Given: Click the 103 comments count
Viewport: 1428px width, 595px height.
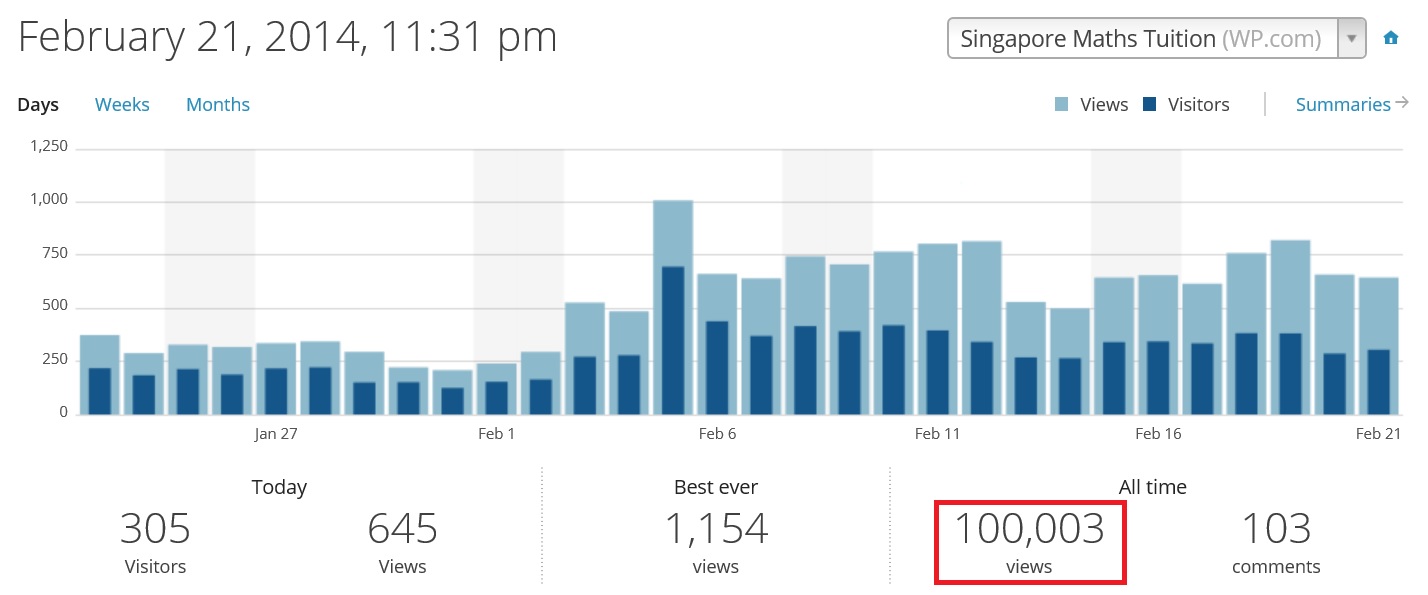Looking at the screenshot, I should pyautogui.click(x=1276, y=529).
